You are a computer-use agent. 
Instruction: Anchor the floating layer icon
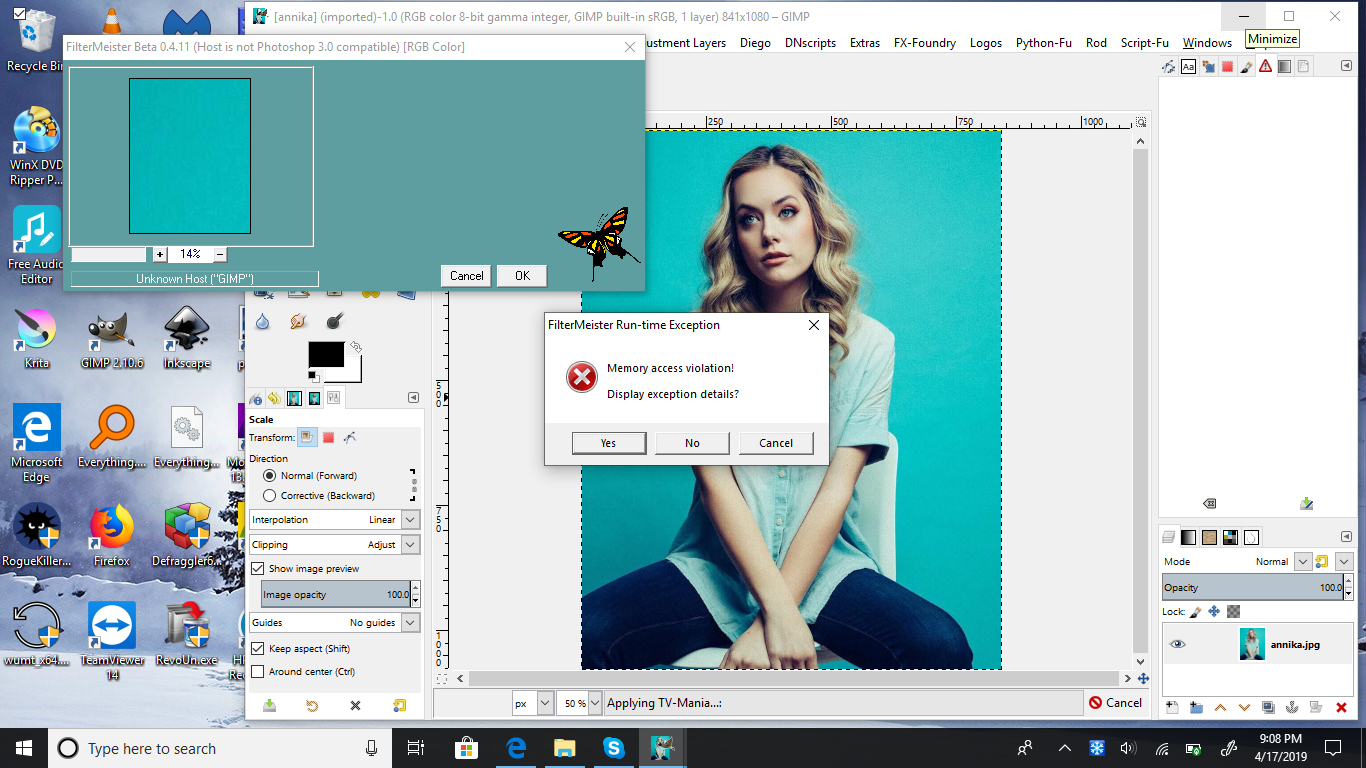point(1291,707)
